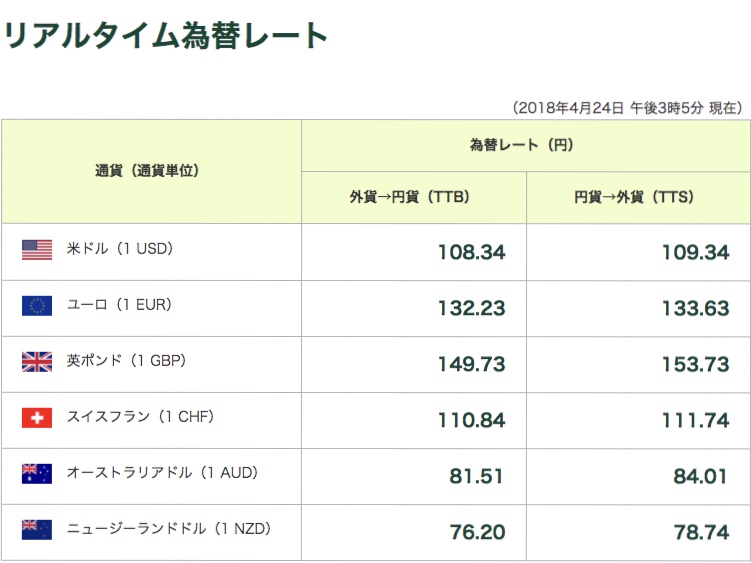Select the オーストラリアドル (1 AUD) label

(162, 473)
